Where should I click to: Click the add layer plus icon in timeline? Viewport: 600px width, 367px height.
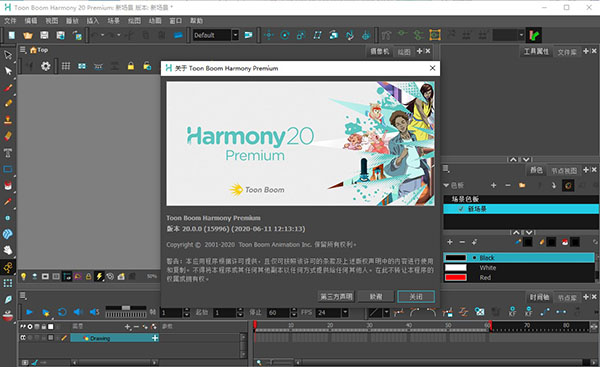127,326
